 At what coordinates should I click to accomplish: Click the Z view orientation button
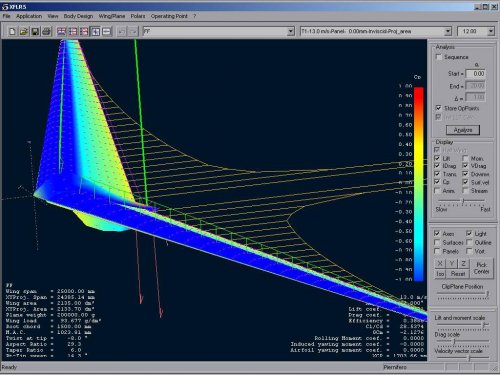[463, 264]
